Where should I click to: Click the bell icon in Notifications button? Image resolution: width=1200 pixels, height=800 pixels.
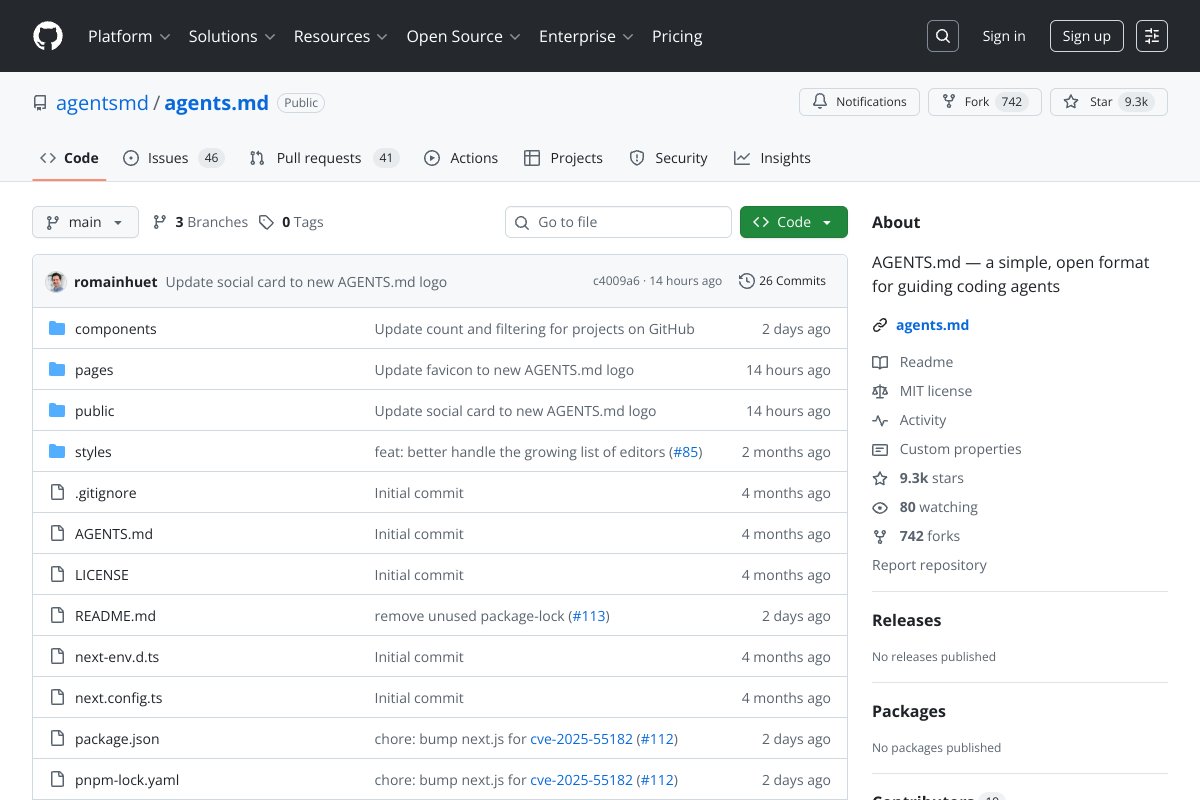tap(820, 102)
